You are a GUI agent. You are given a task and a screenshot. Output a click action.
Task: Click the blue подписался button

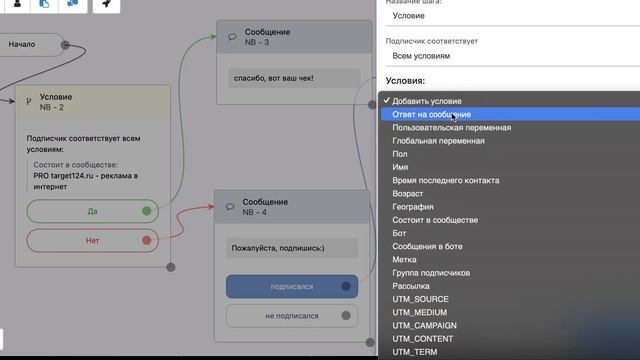point(292,287)
